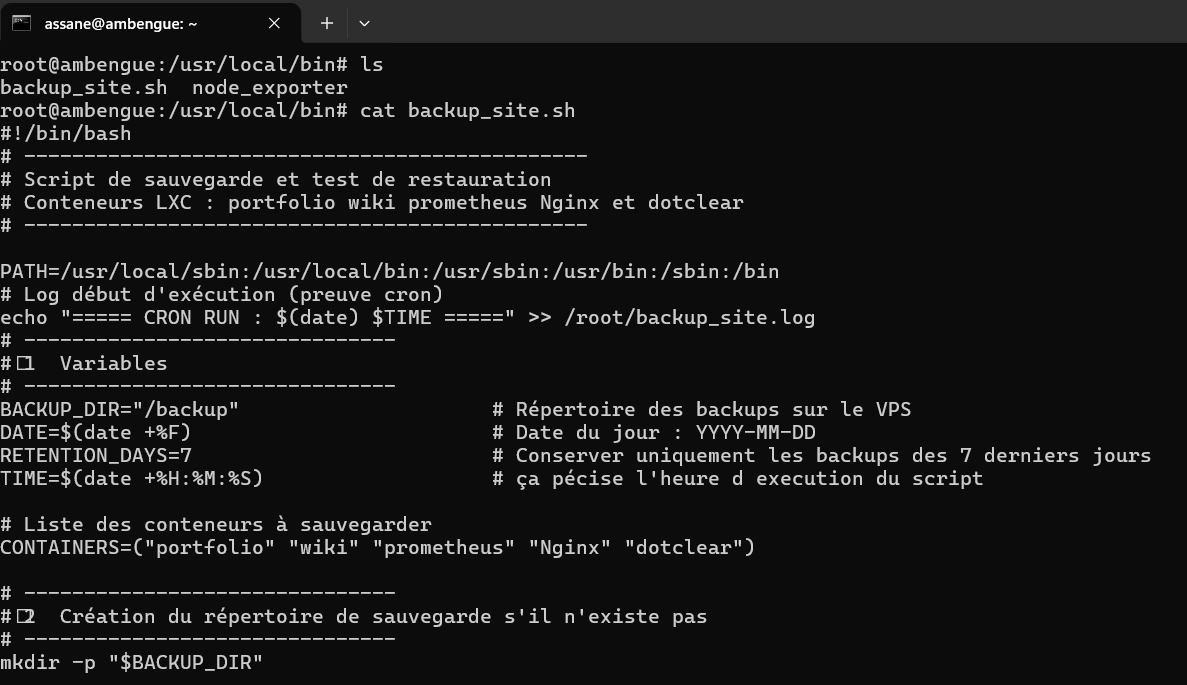
Task: Click the TIME=$(date +%H:%M:%S) line
Action: (132, 479)
